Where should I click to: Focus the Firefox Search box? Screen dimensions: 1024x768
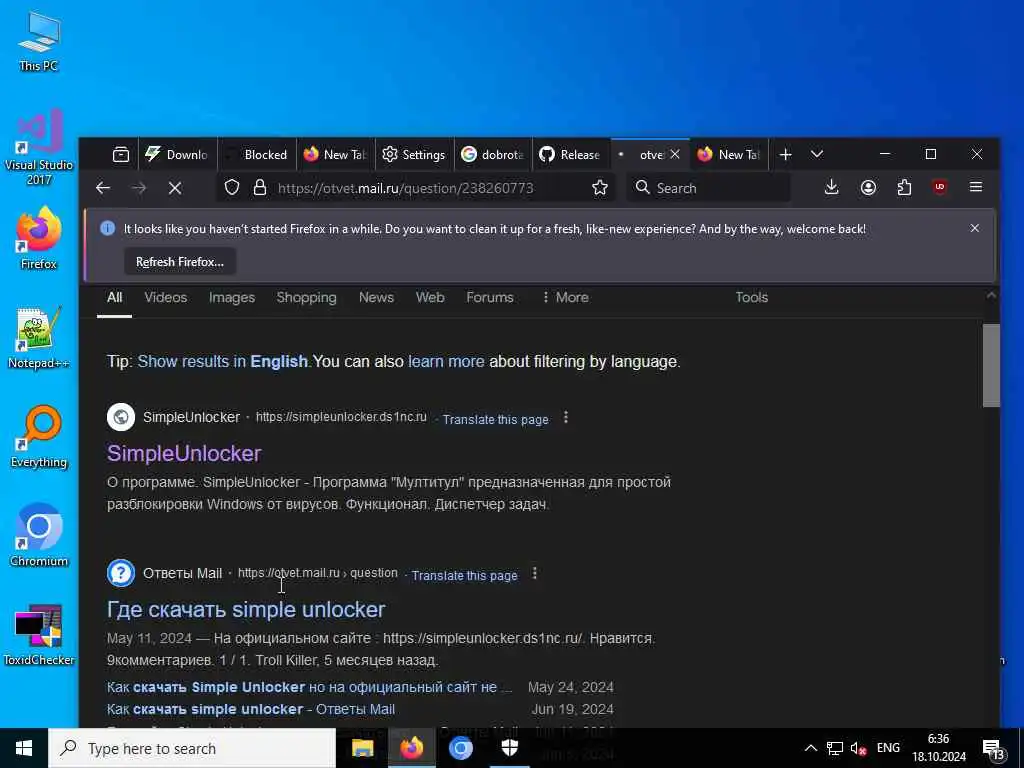(708, 188)
